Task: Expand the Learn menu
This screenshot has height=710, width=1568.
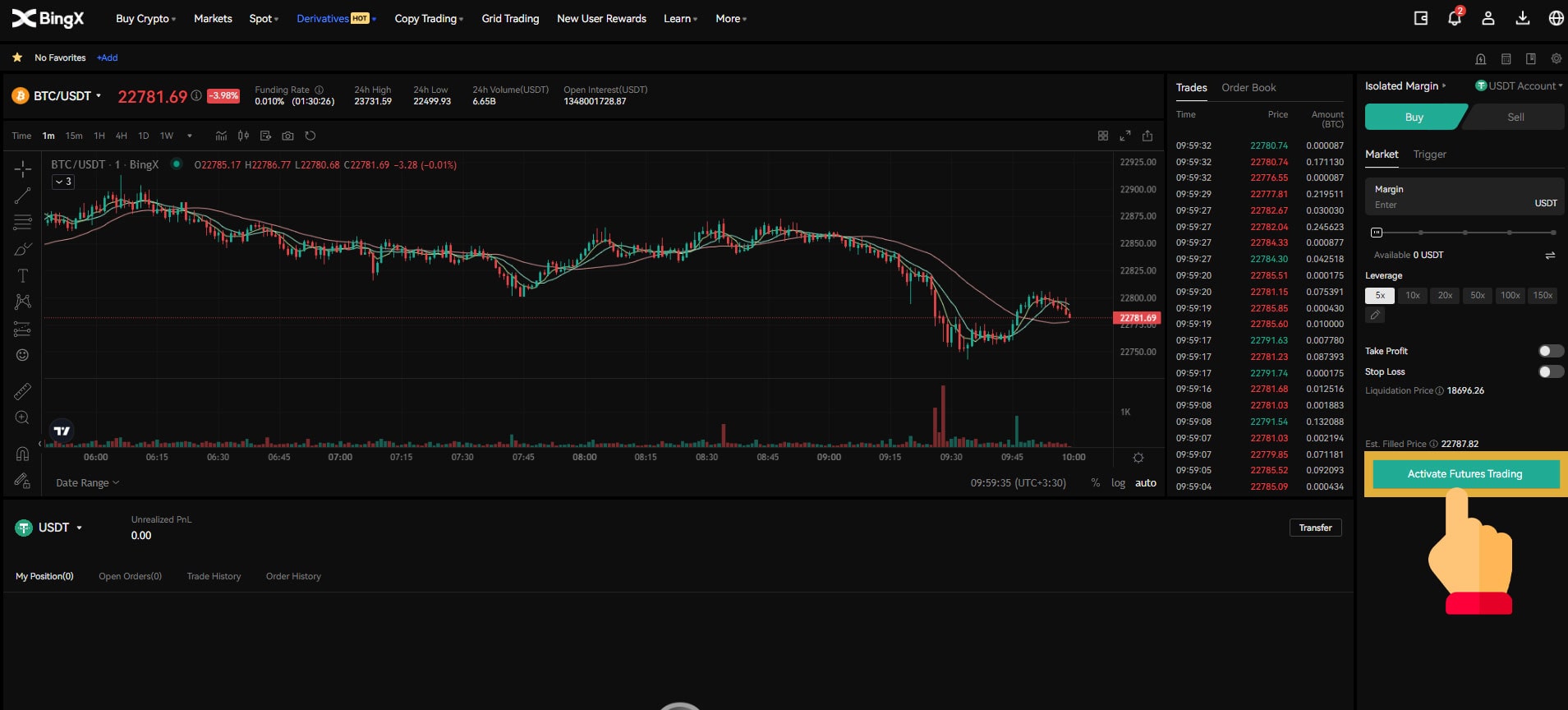Action: pyautogui.click(x=680, y=18)
